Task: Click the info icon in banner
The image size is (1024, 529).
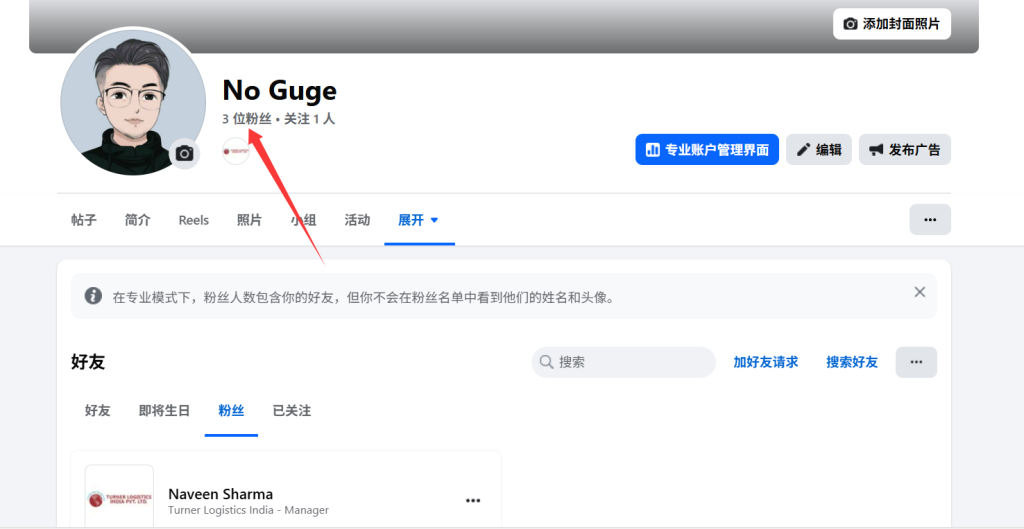Action: pos(93,296)
